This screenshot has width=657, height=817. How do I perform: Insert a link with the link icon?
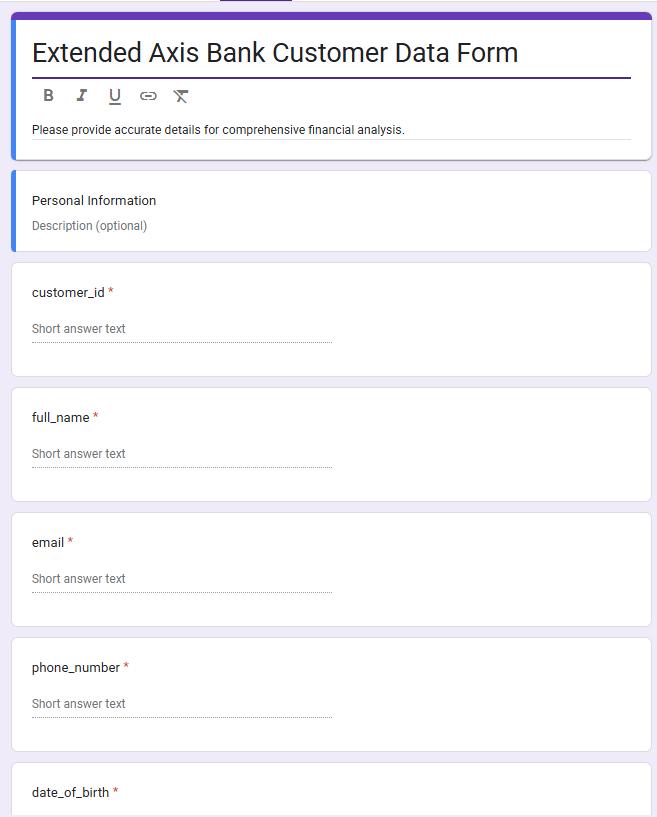click(148, 96)
